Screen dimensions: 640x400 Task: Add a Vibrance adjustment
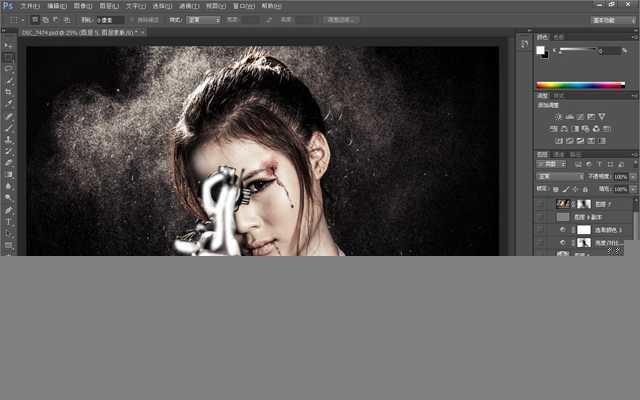click(602, 117)
